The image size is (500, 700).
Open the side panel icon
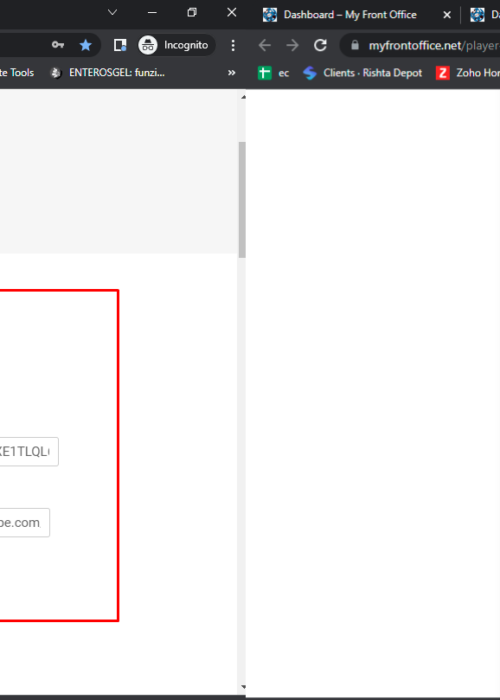[120, 45]
